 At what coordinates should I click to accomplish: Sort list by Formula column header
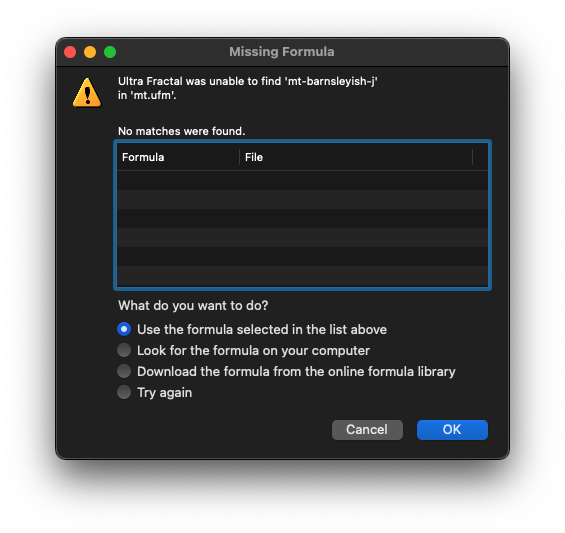click(178, 157)
